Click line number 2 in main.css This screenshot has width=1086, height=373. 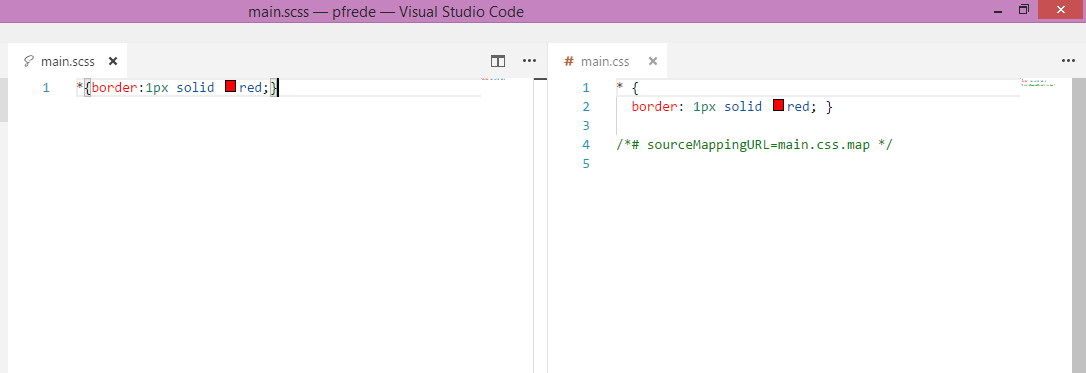pyautogui.click(x=586, y=107)
